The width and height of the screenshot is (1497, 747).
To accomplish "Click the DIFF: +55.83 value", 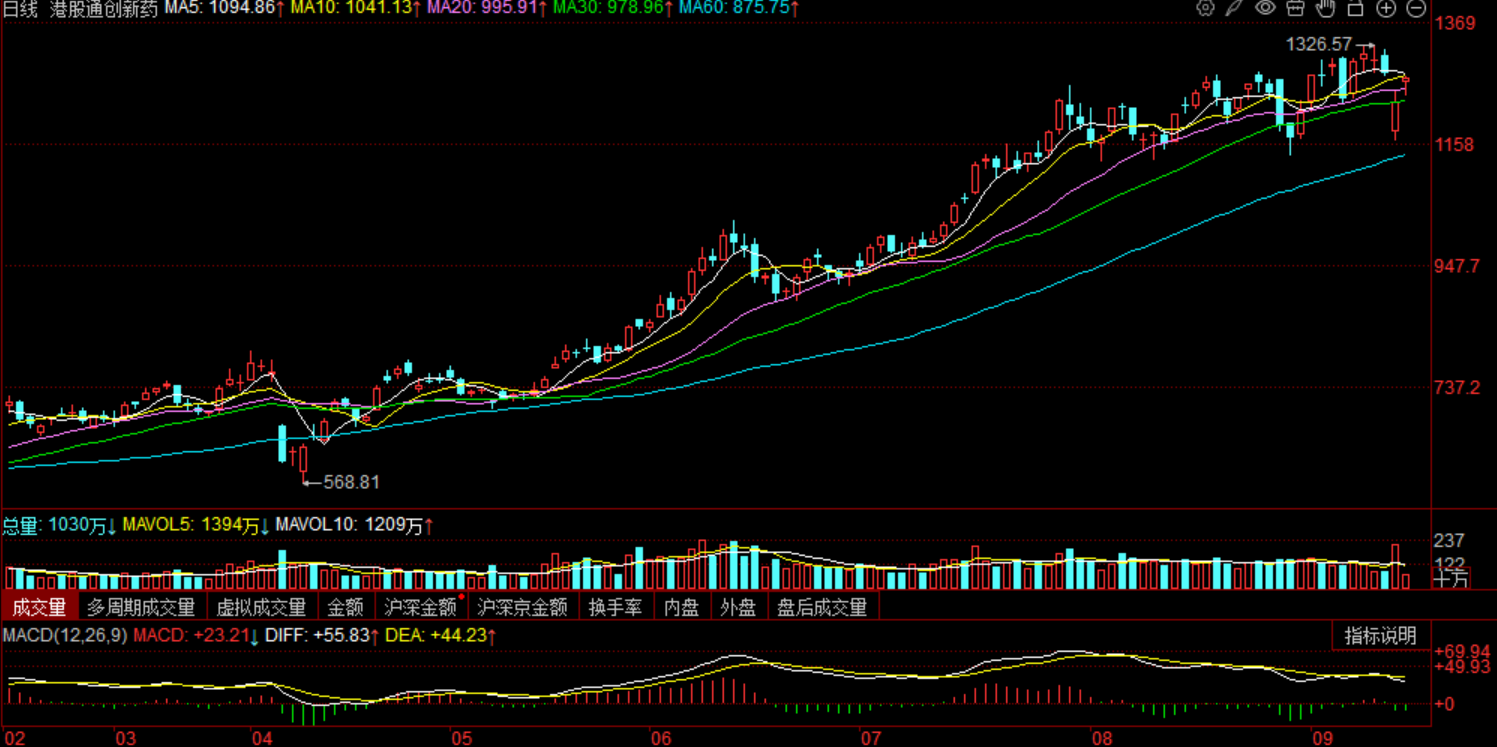I will tap(323, 635).
